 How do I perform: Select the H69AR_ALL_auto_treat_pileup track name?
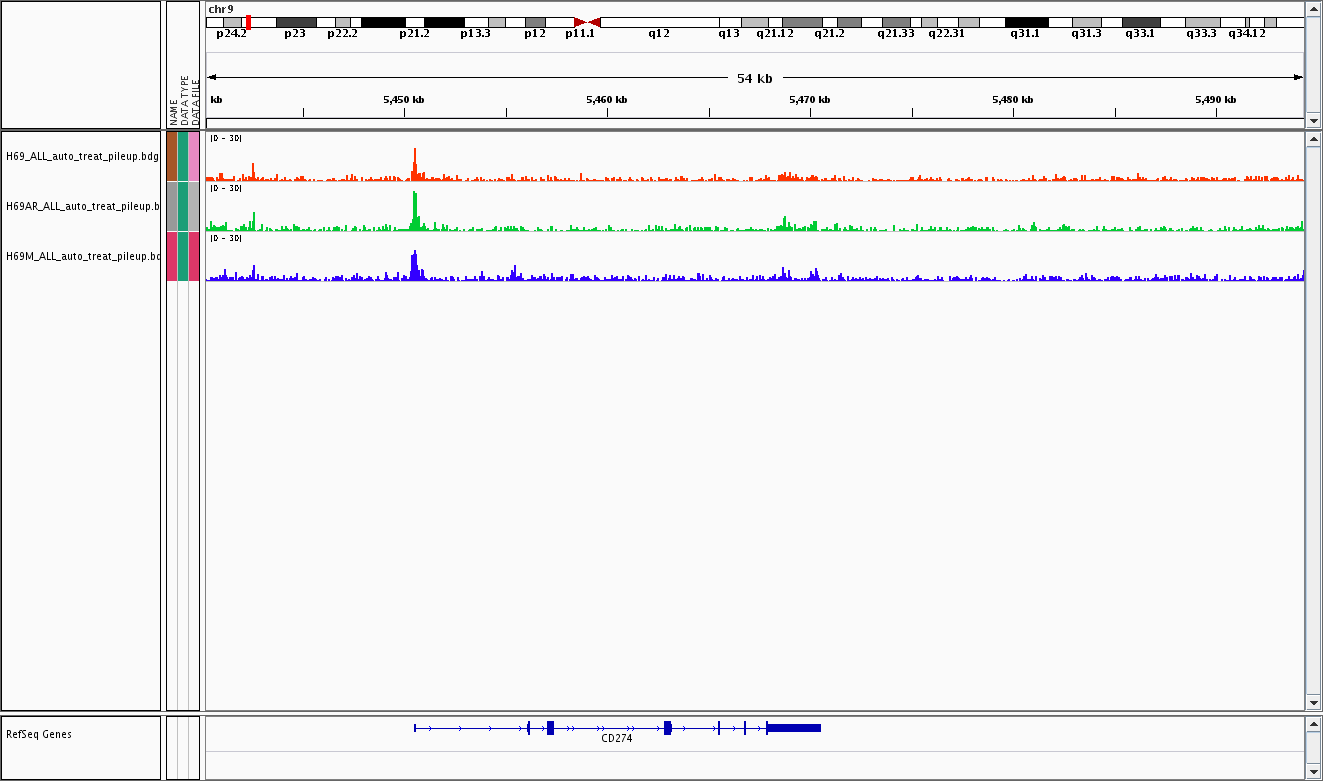(82, 206)
